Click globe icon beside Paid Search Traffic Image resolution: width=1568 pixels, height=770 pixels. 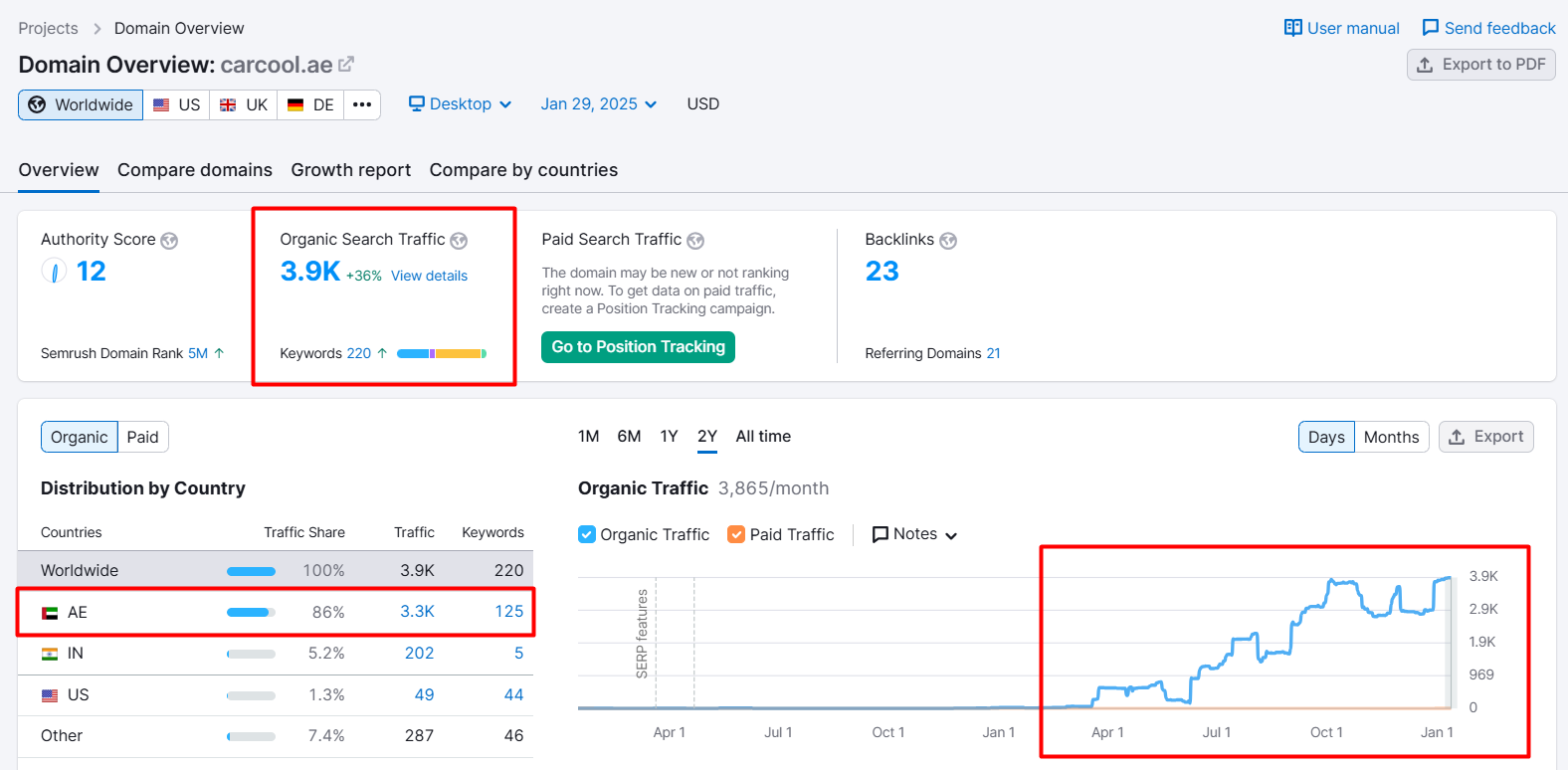[695, 241]
